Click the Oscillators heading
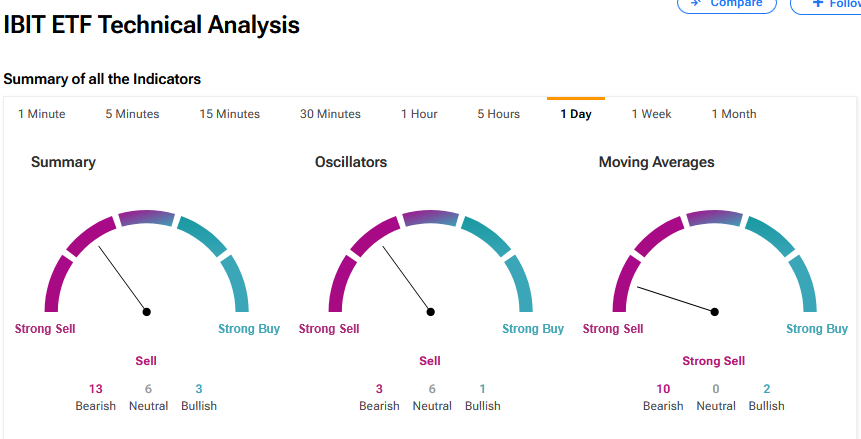861x439 pixels. click(351, 162)
